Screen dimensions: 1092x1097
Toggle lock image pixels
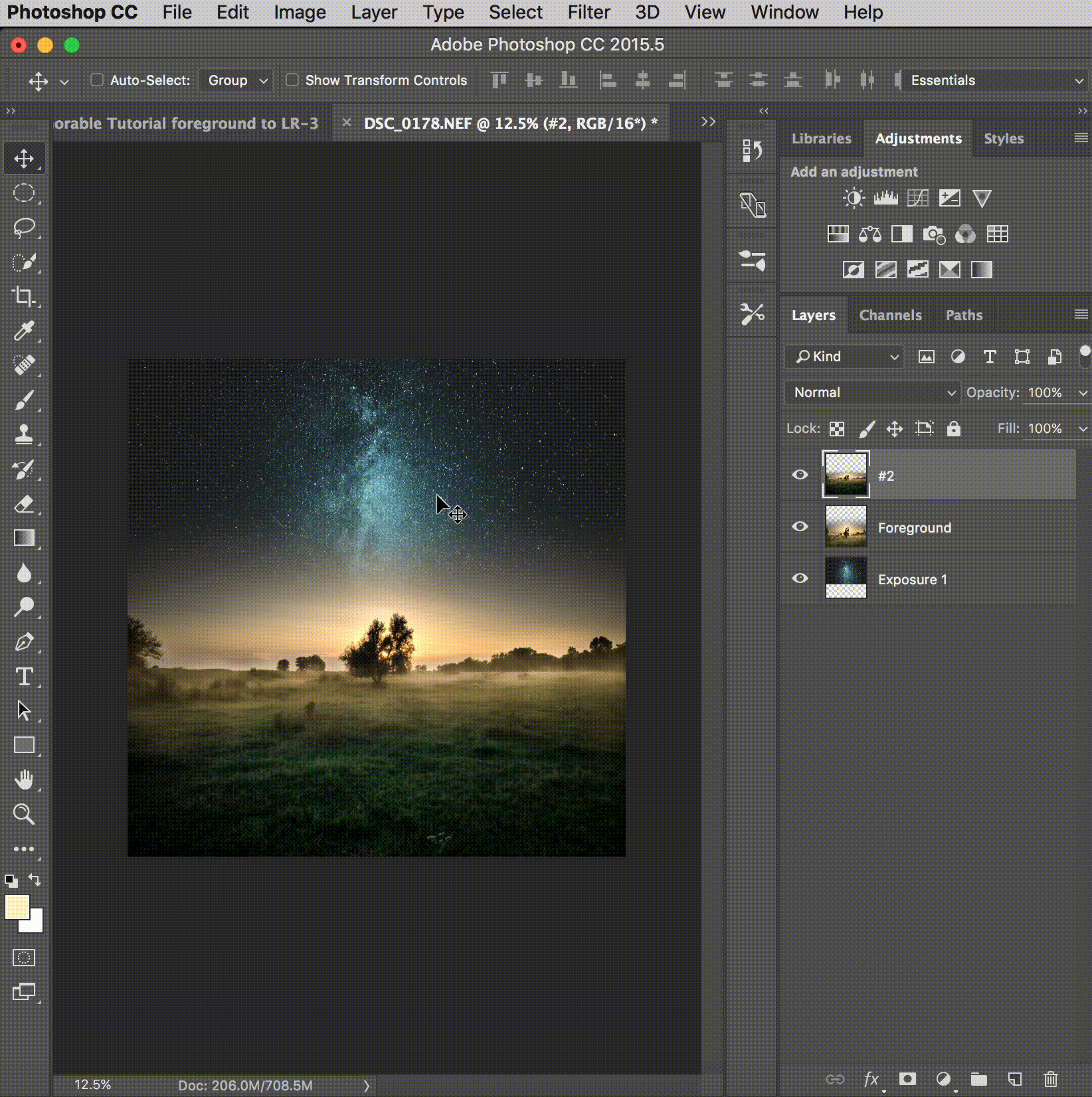point(866,429)
